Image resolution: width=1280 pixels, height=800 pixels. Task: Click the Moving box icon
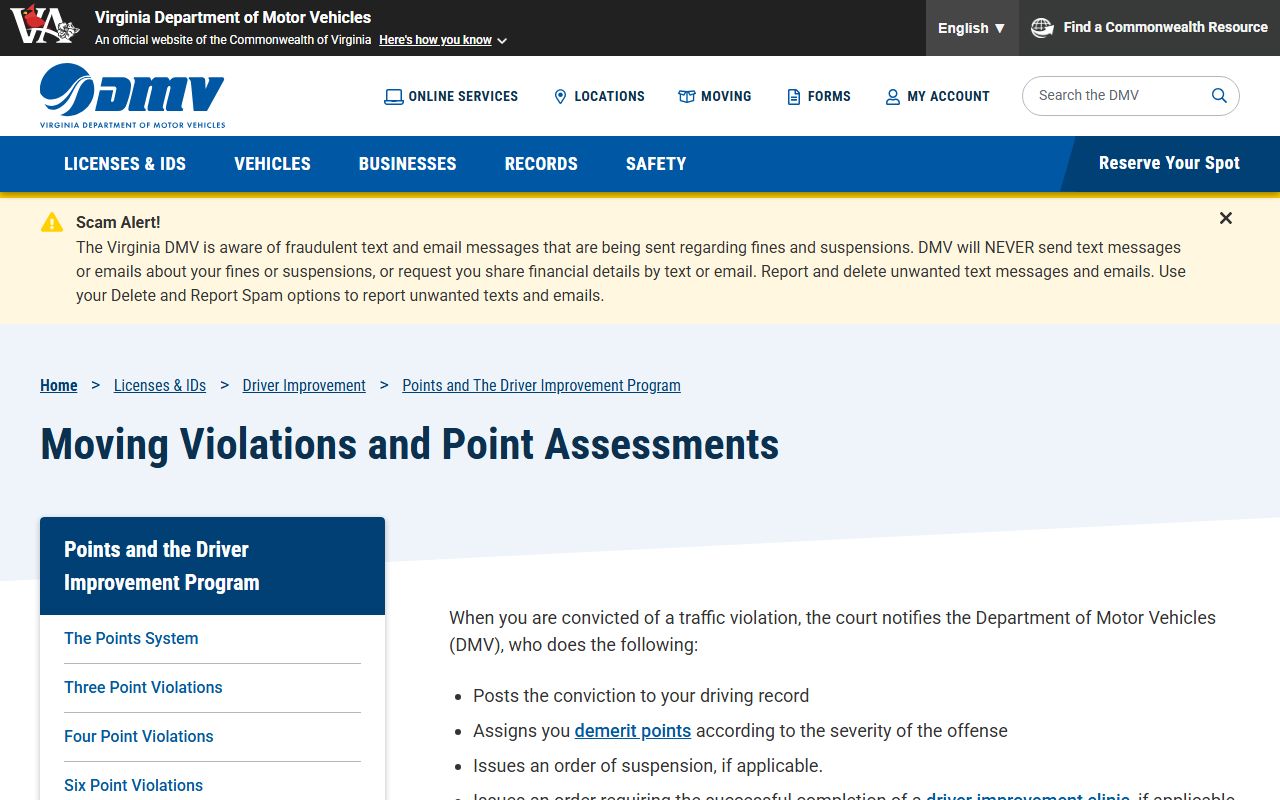686,97
